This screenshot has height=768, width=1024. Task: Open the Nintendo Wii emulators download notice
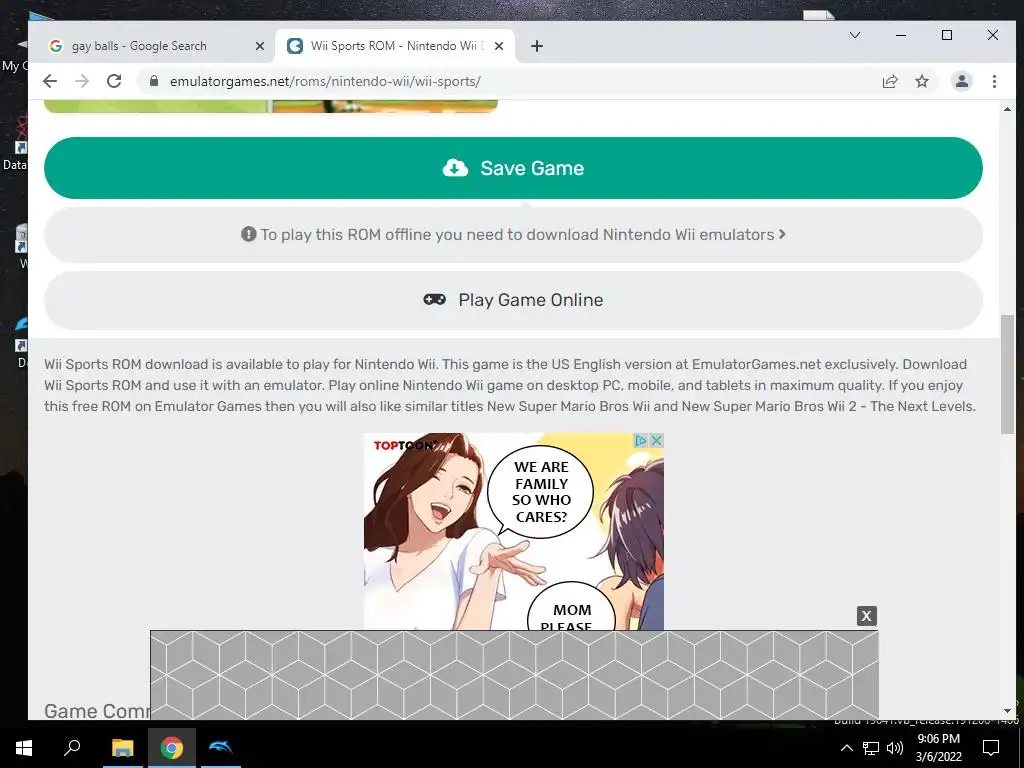point(513,234)
